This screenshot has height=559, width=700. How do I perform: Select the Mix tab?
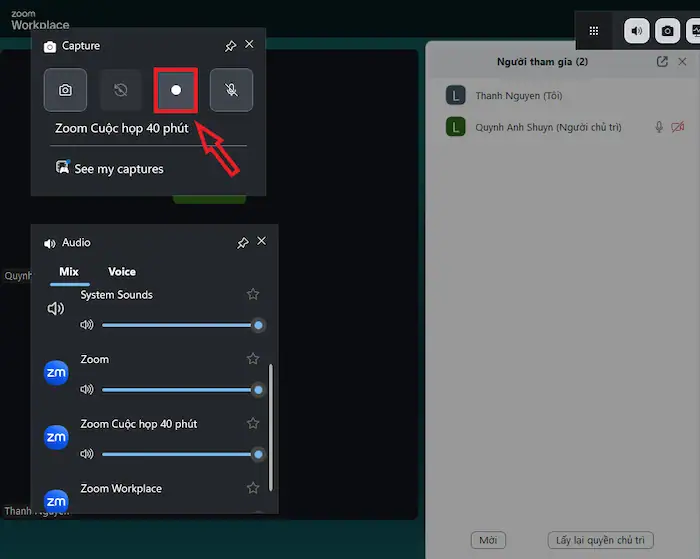tap(69, 271)
